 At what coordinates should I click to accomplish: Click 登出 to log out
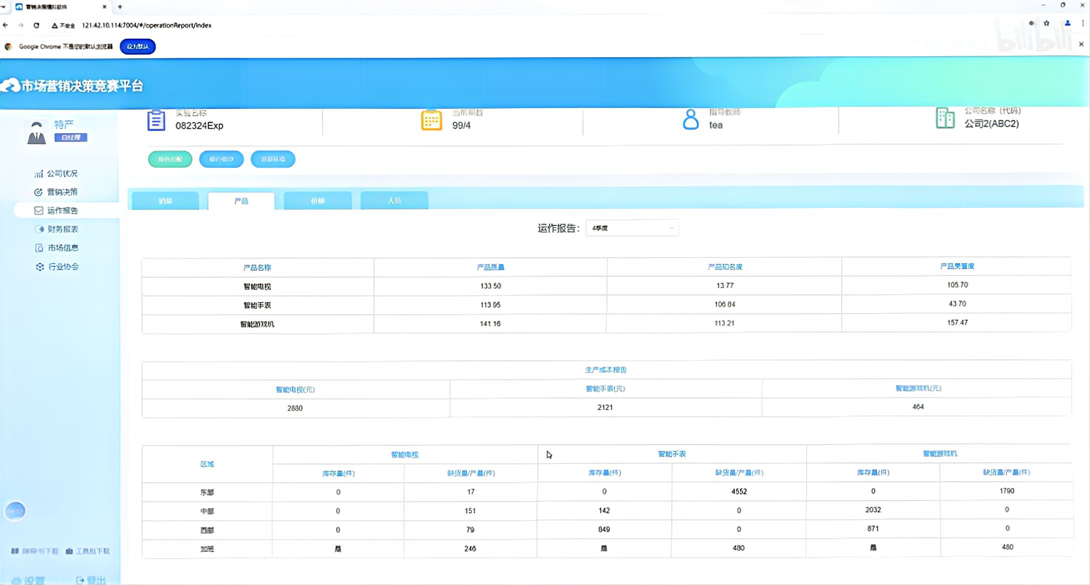click(92, 580)
